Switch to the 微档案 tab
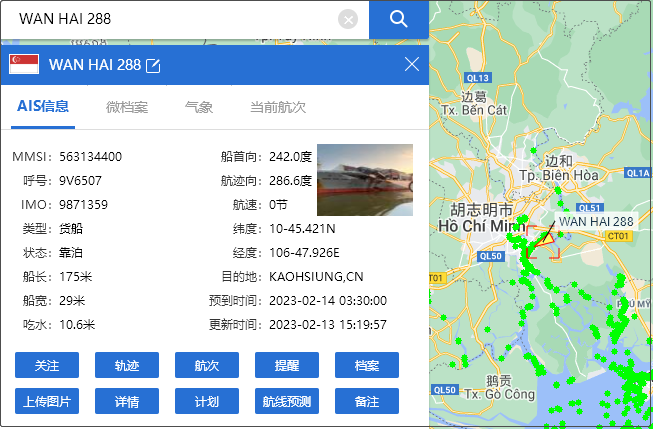The image size is (653, 429). coord(127,106)
